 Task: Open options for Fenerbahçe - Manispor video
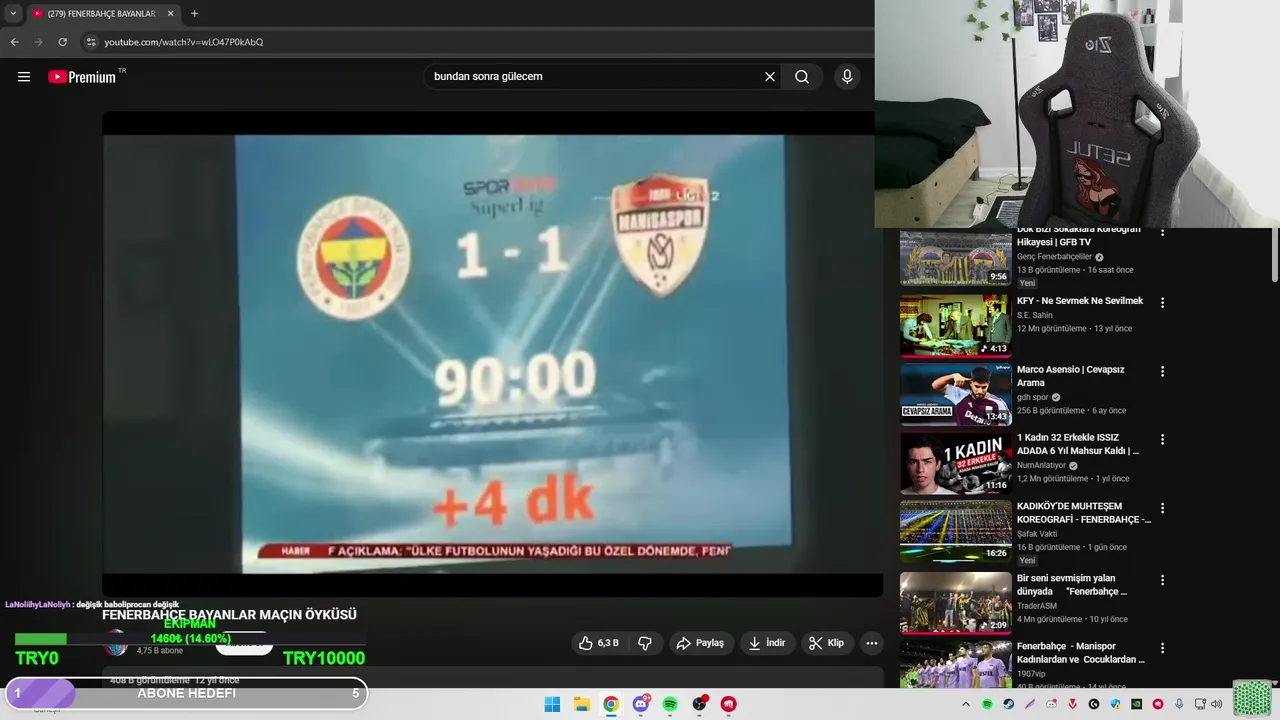point(1162,648)
